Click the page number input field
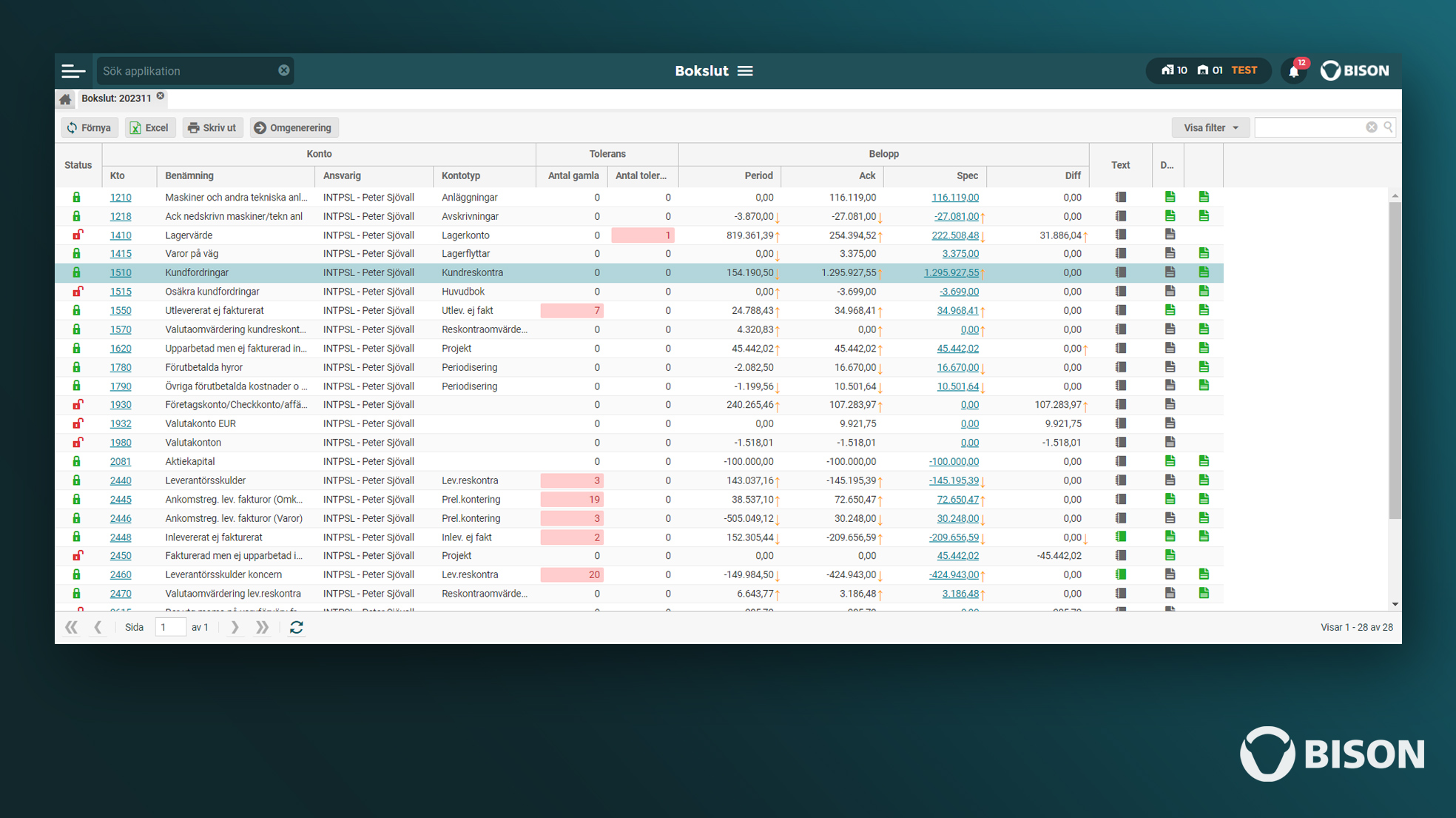This screenshot has width=1456, height=818. click(x=170, y=627)
